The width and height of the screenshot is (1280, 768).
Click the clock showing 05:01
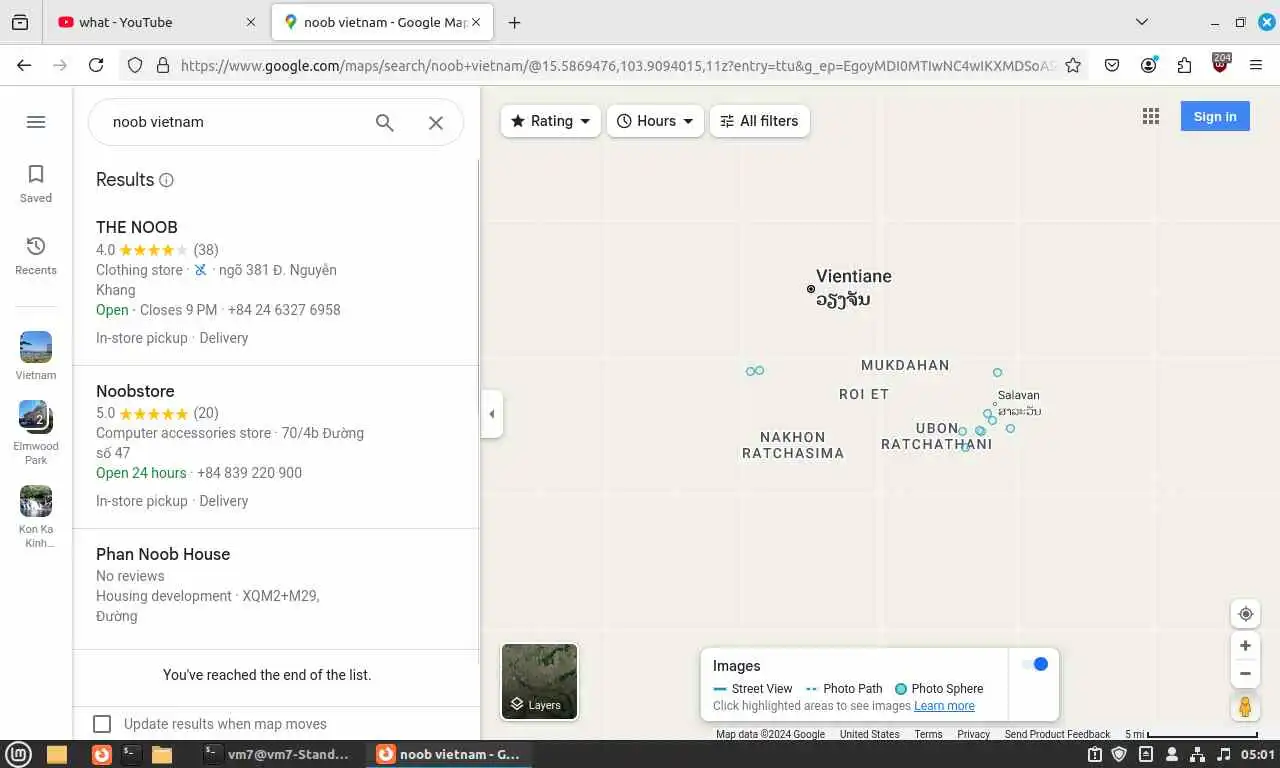(1257, 754)
